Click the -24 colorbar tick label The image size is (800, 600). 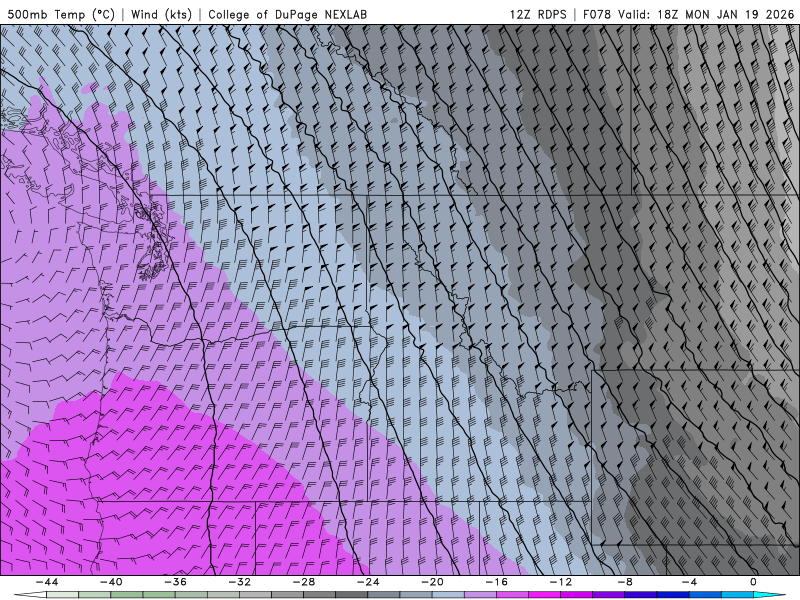pos(368,582)
